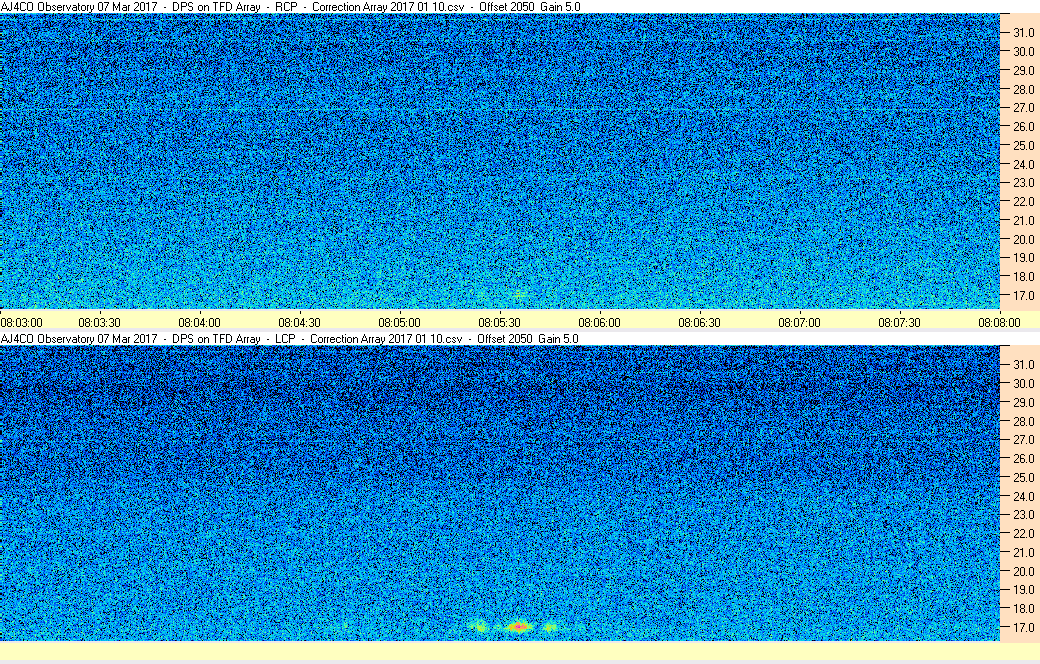Select the 18.0 frequency label on RCP spectrogram
This screenshot has height=664, width=1040.
(x=1023, y=277)
